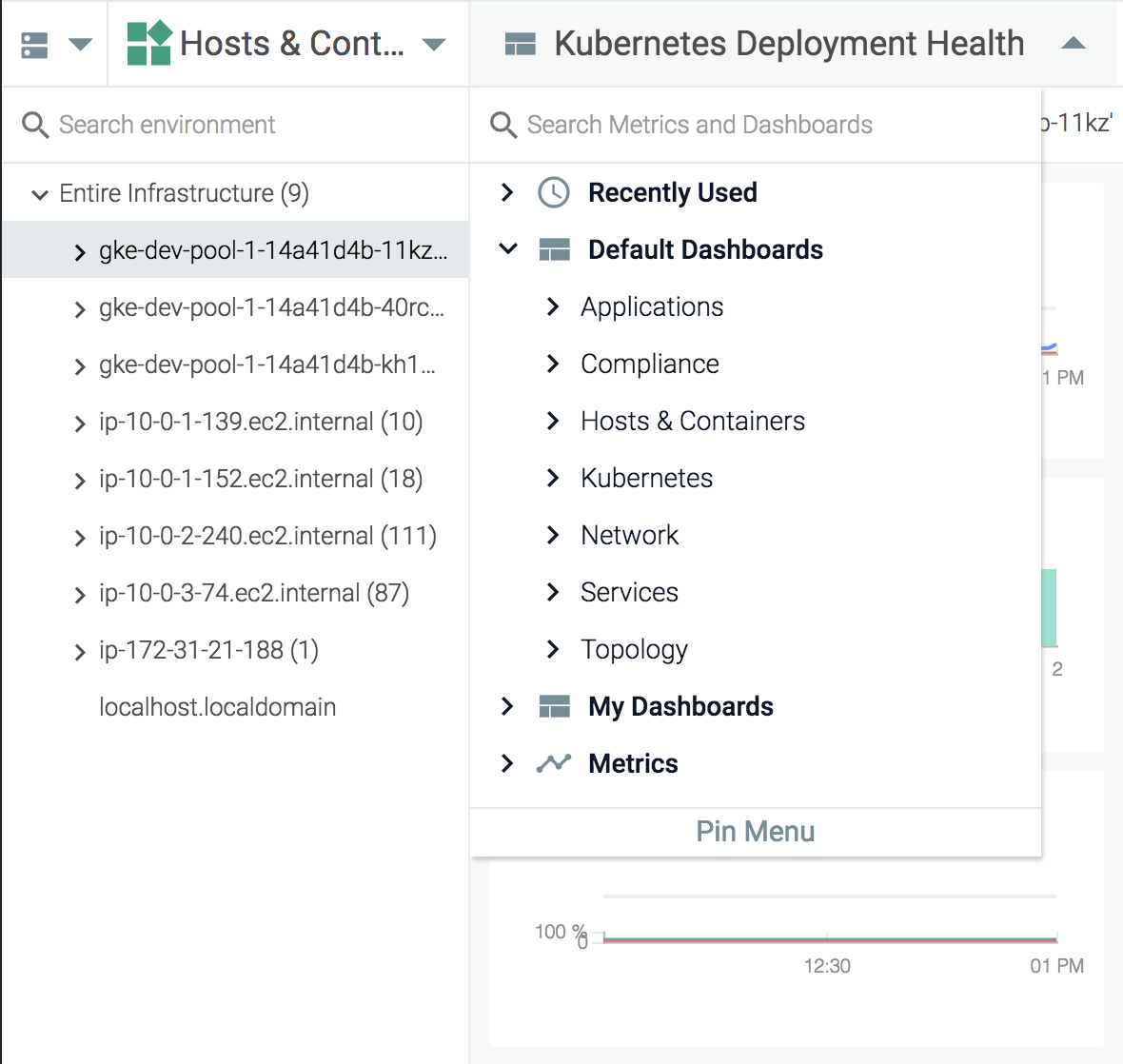This screenshot has height=1064, width=1123.
Task: Click the Default Dashboards grid icon
Action: pyautogui.click(x=554, y=250)
